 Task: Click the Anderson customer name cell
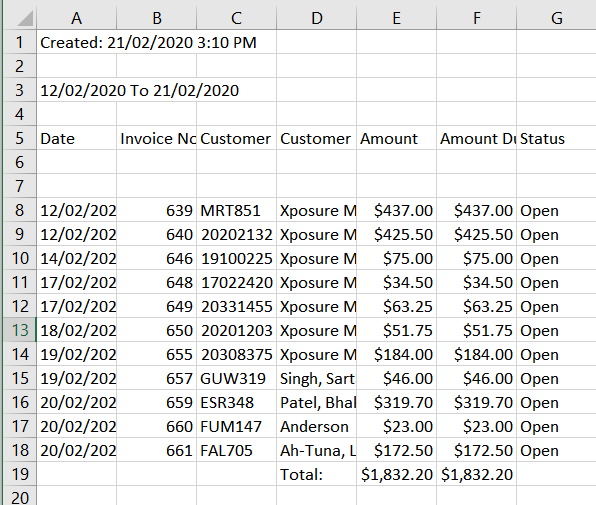317,426
